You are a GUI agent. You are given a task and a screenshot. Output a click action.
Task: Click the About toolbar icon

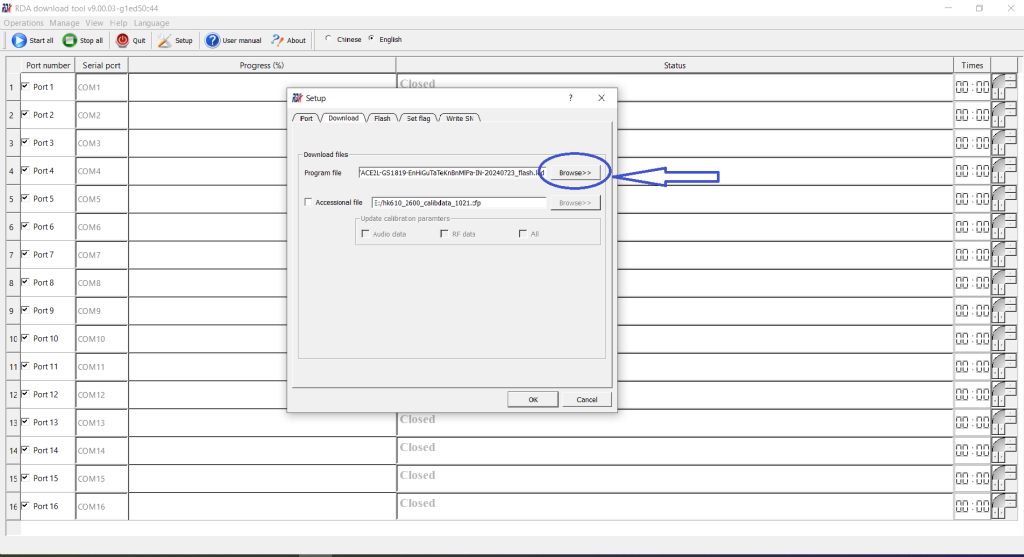[278, 41]
